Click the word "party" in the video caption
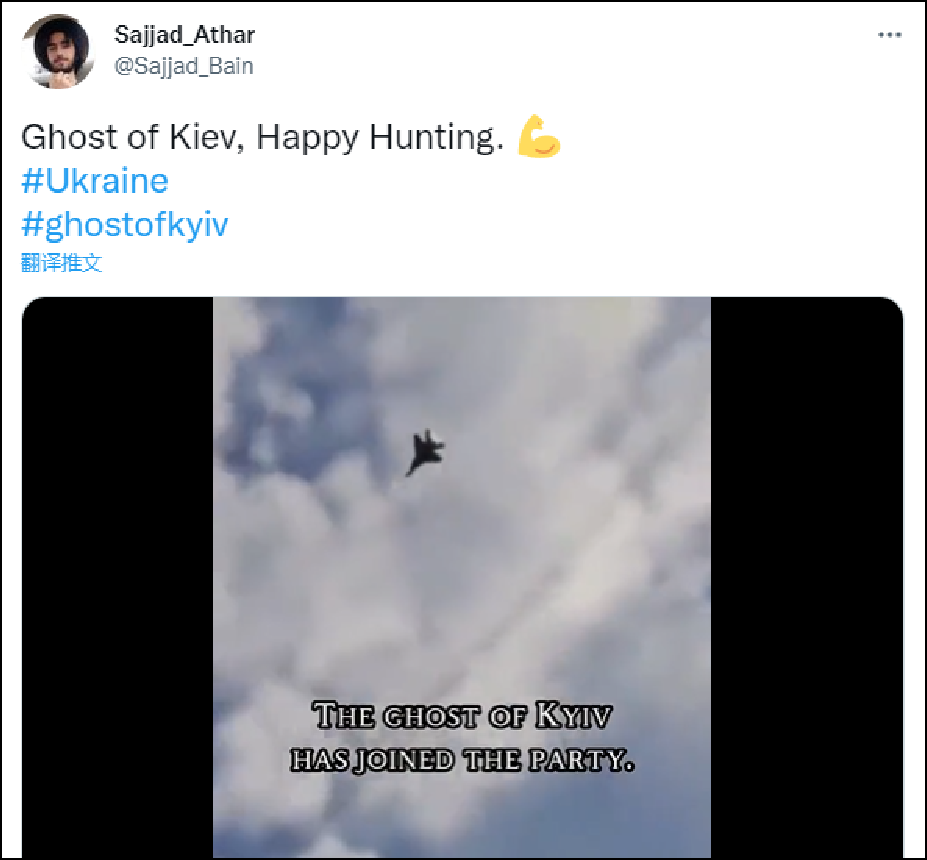The height and width of the screenshot is (860, 927). [589, 760]
